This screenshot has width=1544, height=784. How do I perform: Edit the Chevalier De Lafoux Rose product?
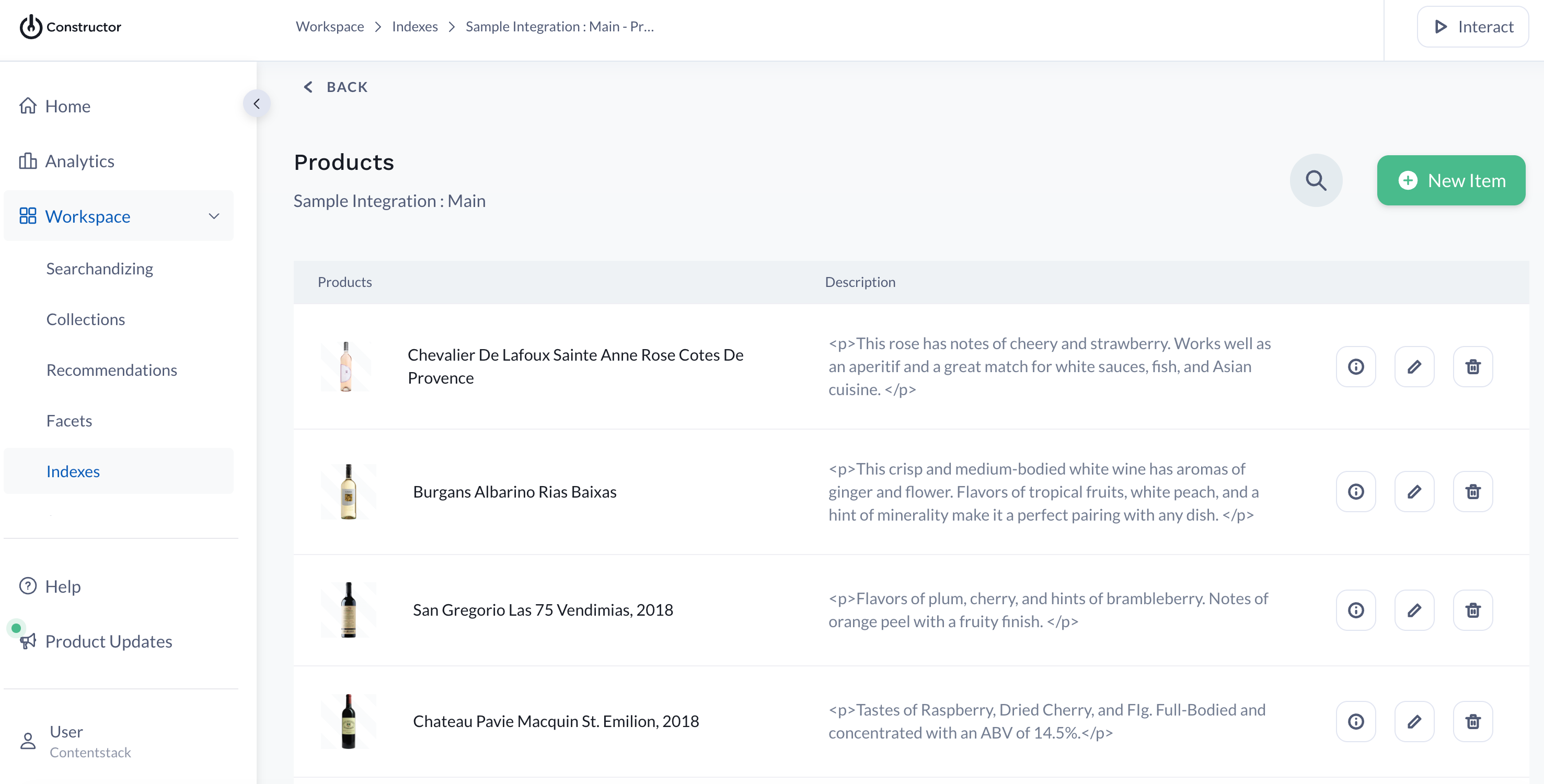click(x=1414, y=366)
